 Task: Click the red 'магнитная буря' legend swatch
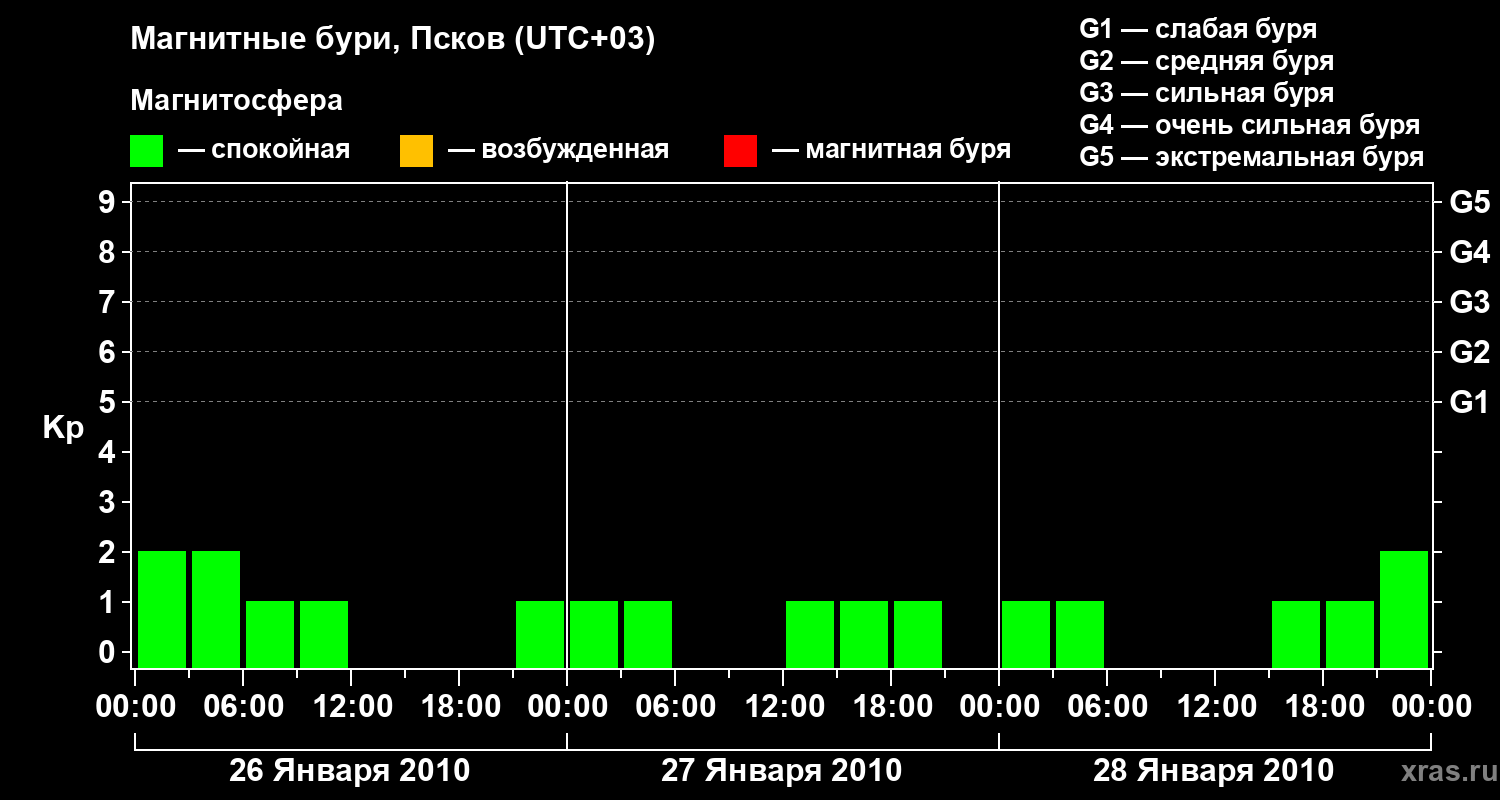(740, 151)
